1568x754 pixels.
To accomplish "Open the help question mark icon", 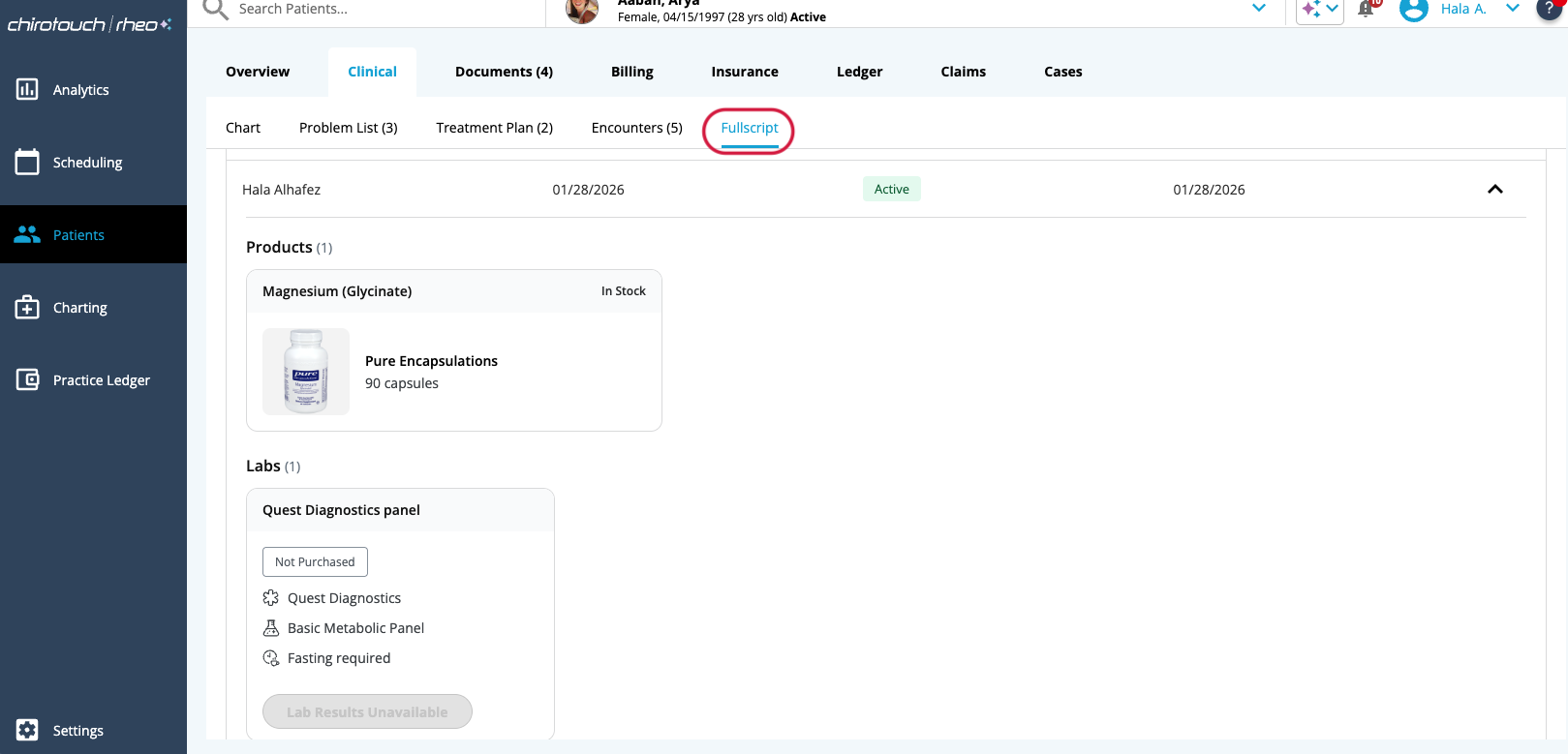I will tap(1549, 8).
